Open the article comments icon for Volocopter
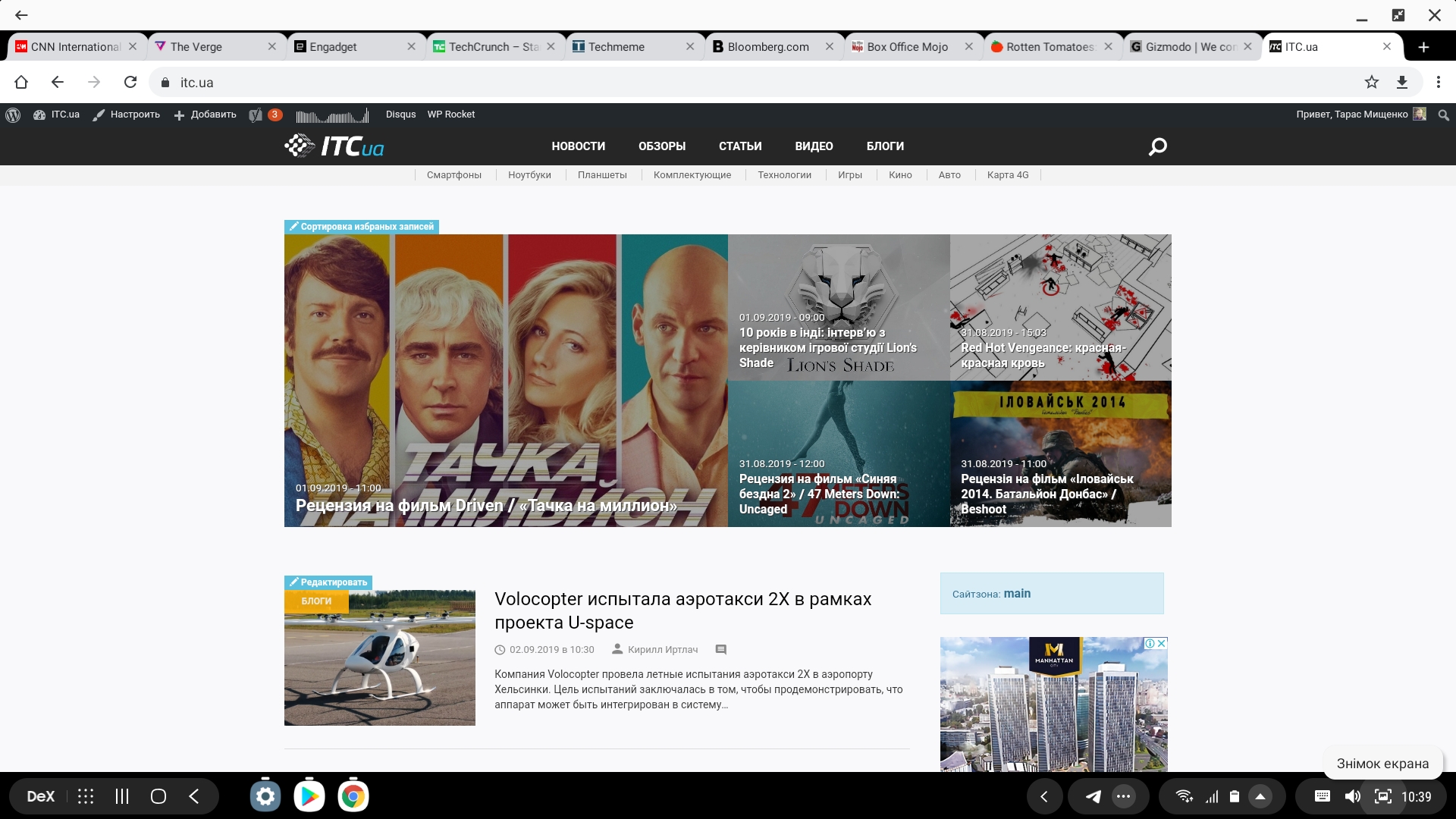The image size is (1456, 819). (x=721, y=650)
